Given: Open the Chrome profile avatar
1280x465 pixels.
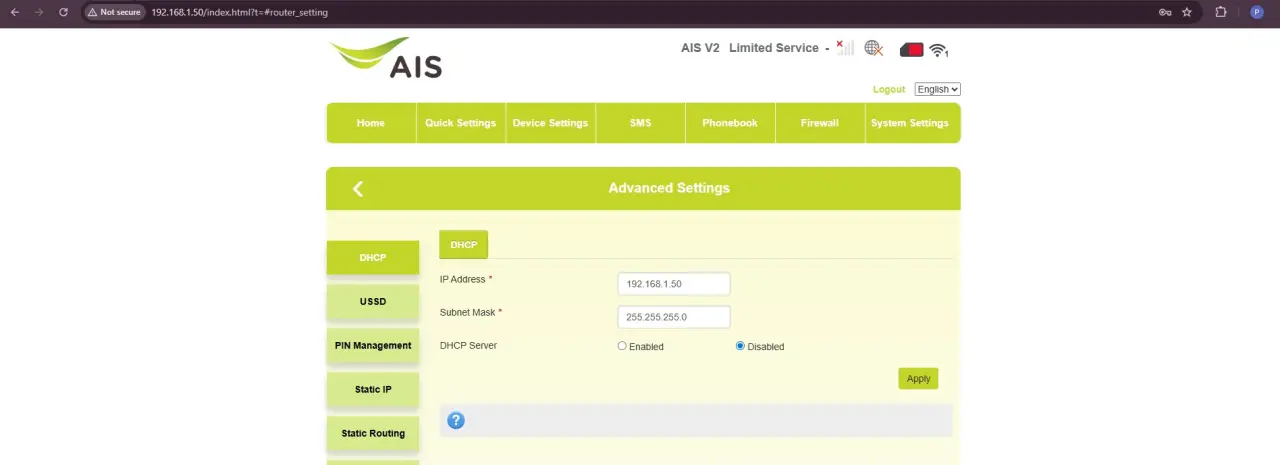Looking at the screenshot, I should click(x=1257, y=12).
